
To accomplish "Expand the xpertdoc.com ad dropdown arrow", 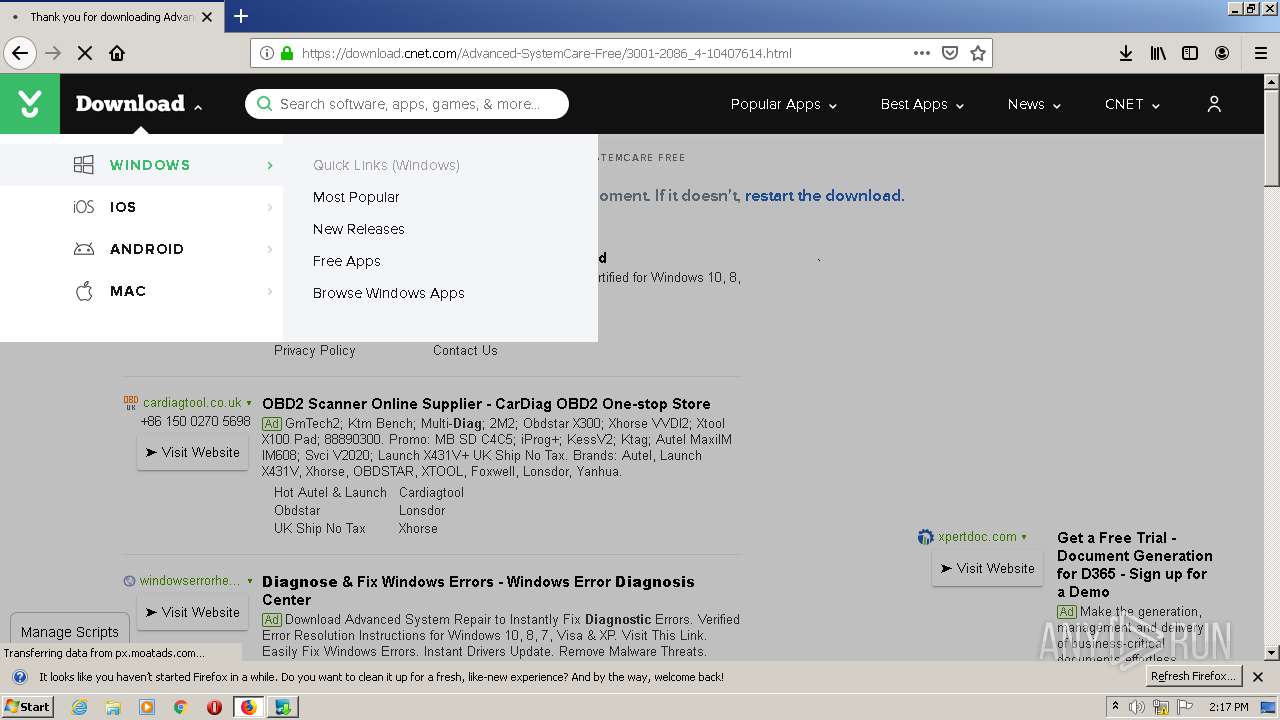I will pyautogui.click(x=1024, y=537).
